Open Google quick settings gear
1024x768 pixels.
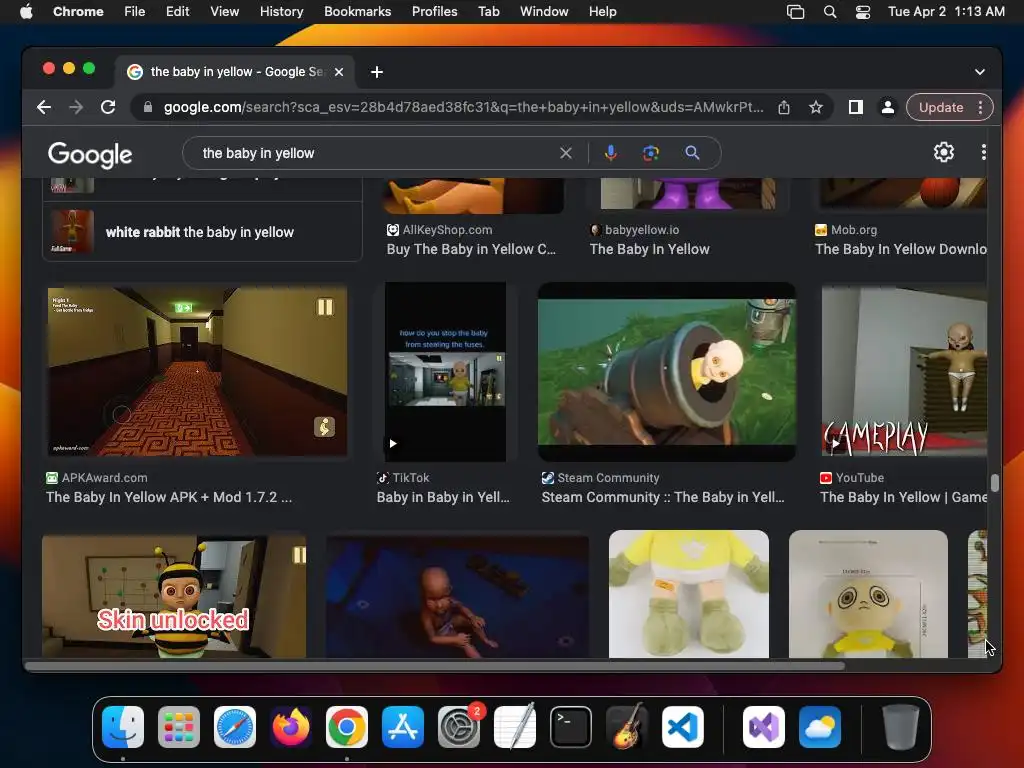[944, 152]
